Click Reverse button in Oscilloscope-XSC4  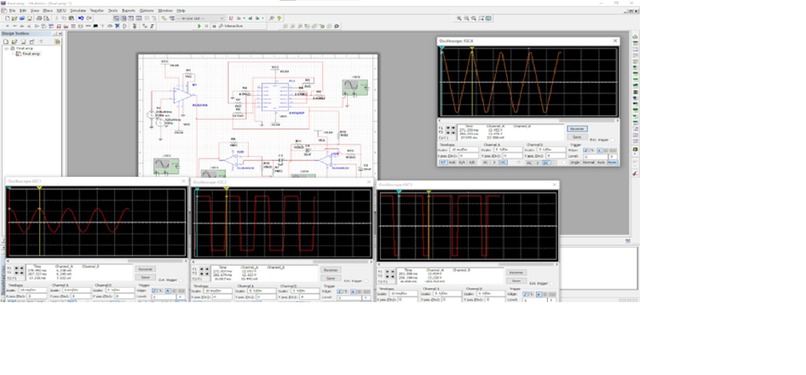[577, 129]
